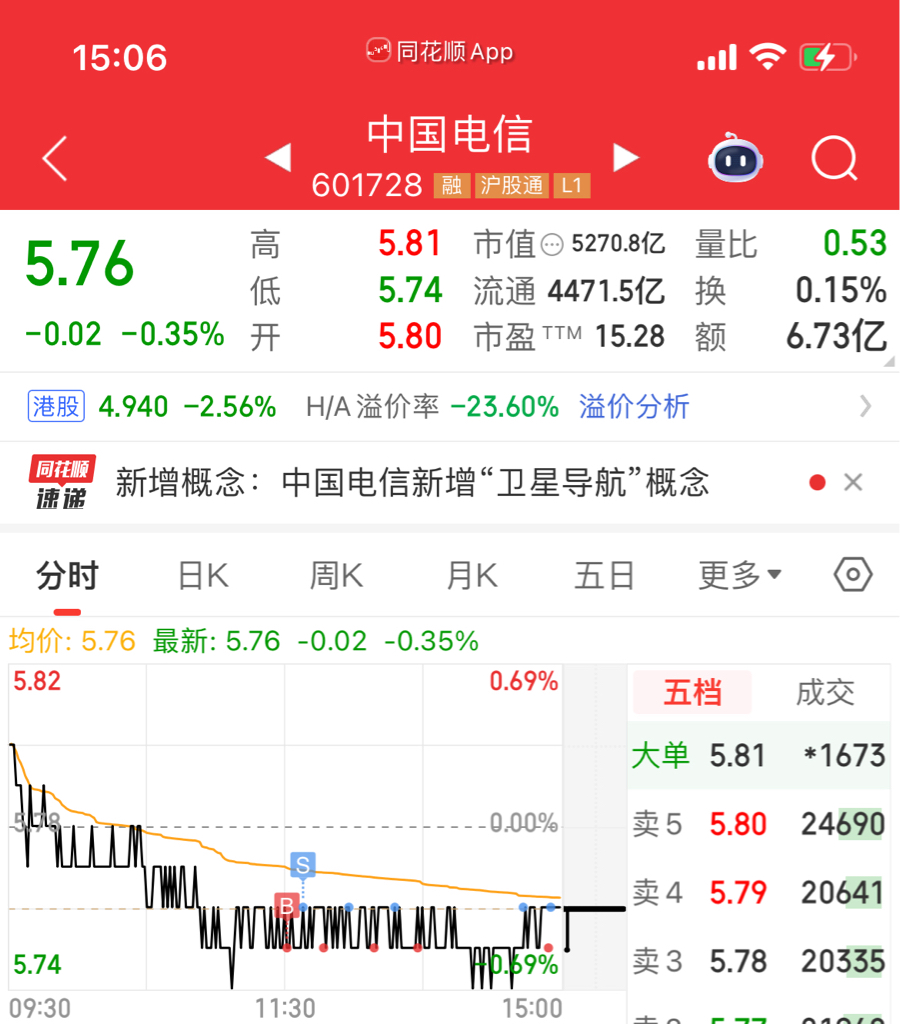Tap the turnover amount 6.73亿
Screen dimensions: 900x1024
pos(836,336)
